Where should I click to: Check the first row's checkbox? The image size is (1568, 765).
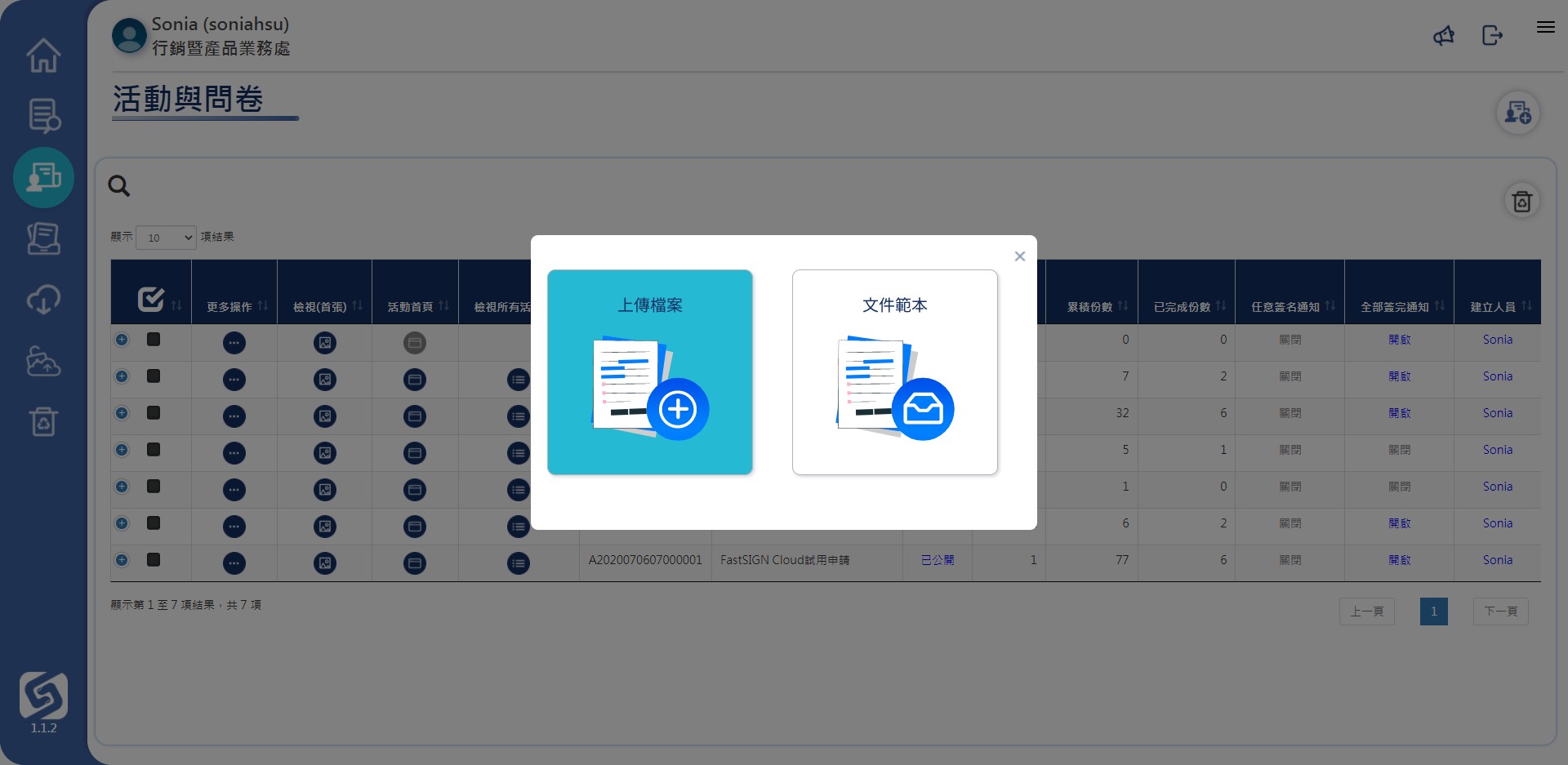pyautogui.click(x=154, y=340)
